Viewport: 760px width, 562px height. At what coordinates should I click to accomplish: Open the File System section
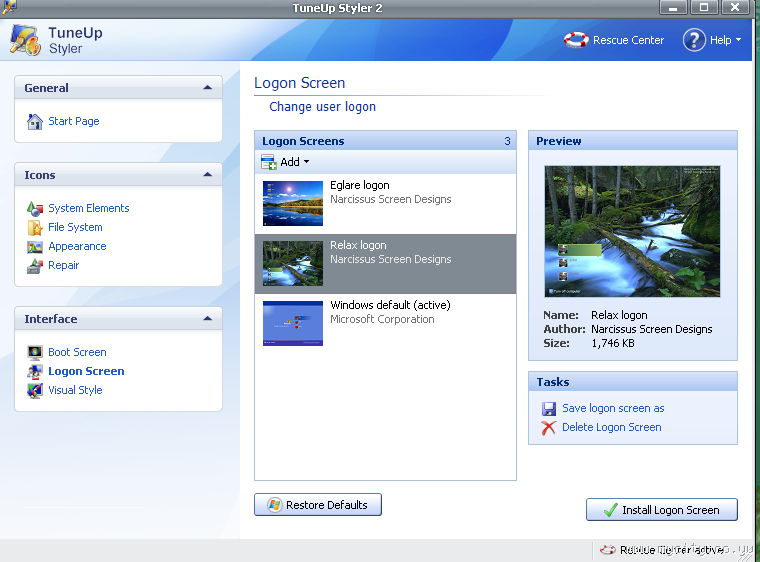75,227
